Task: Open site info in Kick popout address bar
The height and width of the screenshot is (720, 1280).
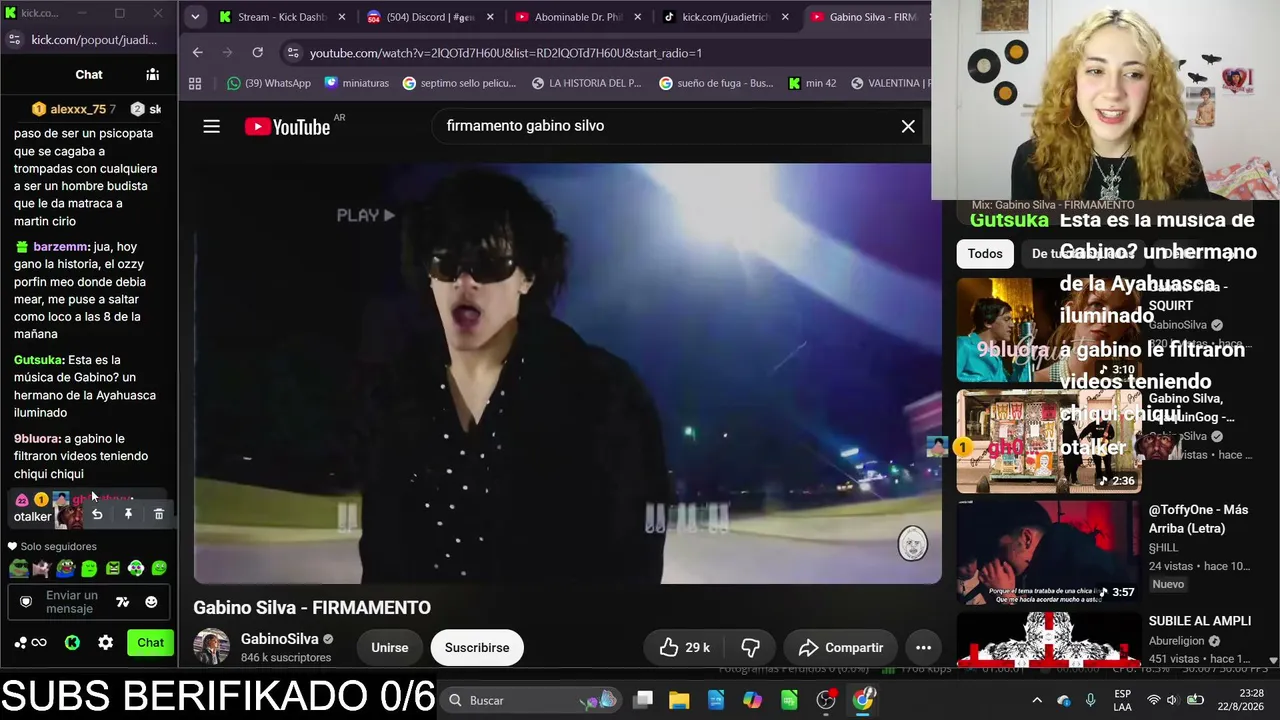Action: (14, 39)
